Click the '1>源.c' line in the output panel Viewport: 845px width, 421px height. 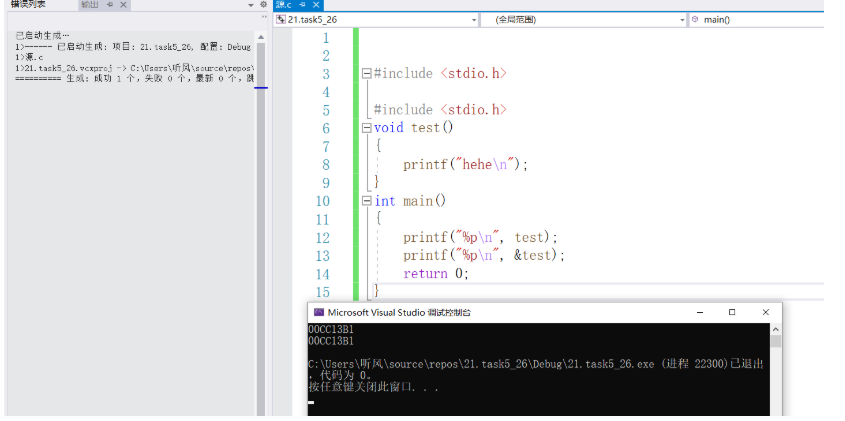point(30,57)
